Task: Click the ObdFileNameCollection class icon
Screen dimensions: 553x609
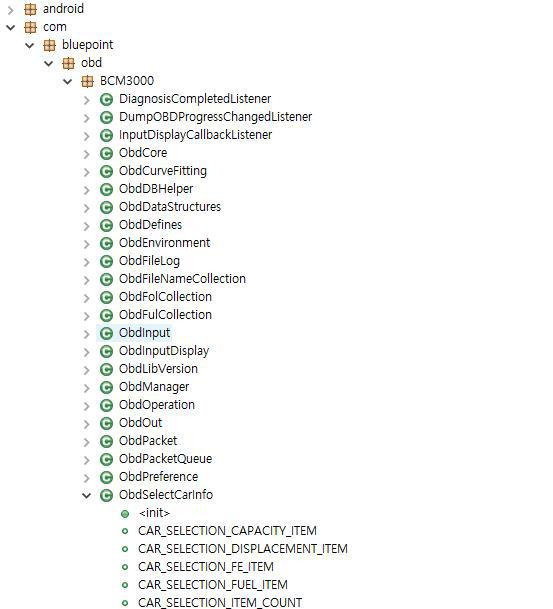Action: 106,279
